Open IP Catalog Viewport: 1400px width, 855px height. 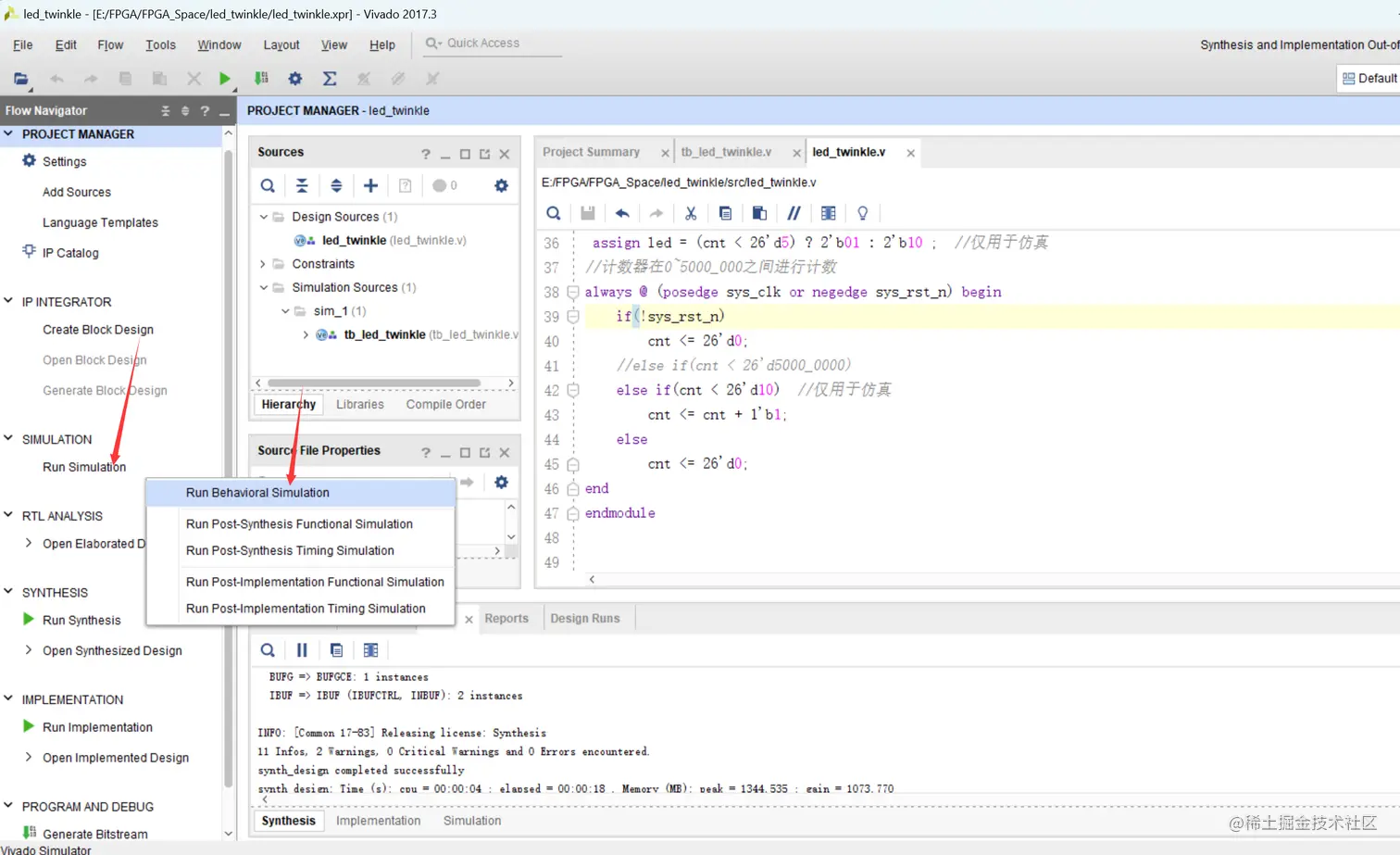click(x=70, y=252)
